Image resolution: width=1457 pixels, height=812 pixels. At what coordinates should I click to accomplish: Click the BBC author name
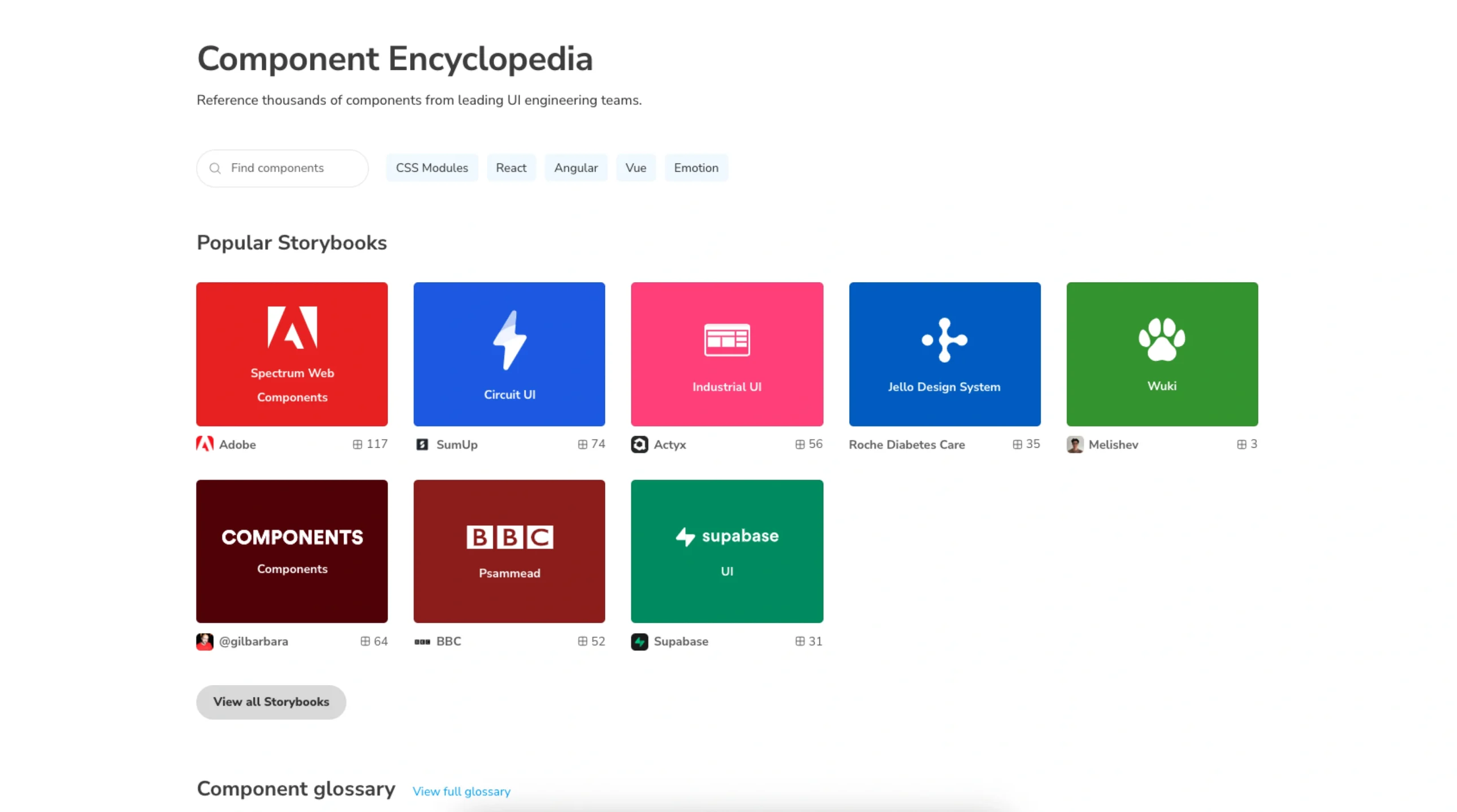448,641
